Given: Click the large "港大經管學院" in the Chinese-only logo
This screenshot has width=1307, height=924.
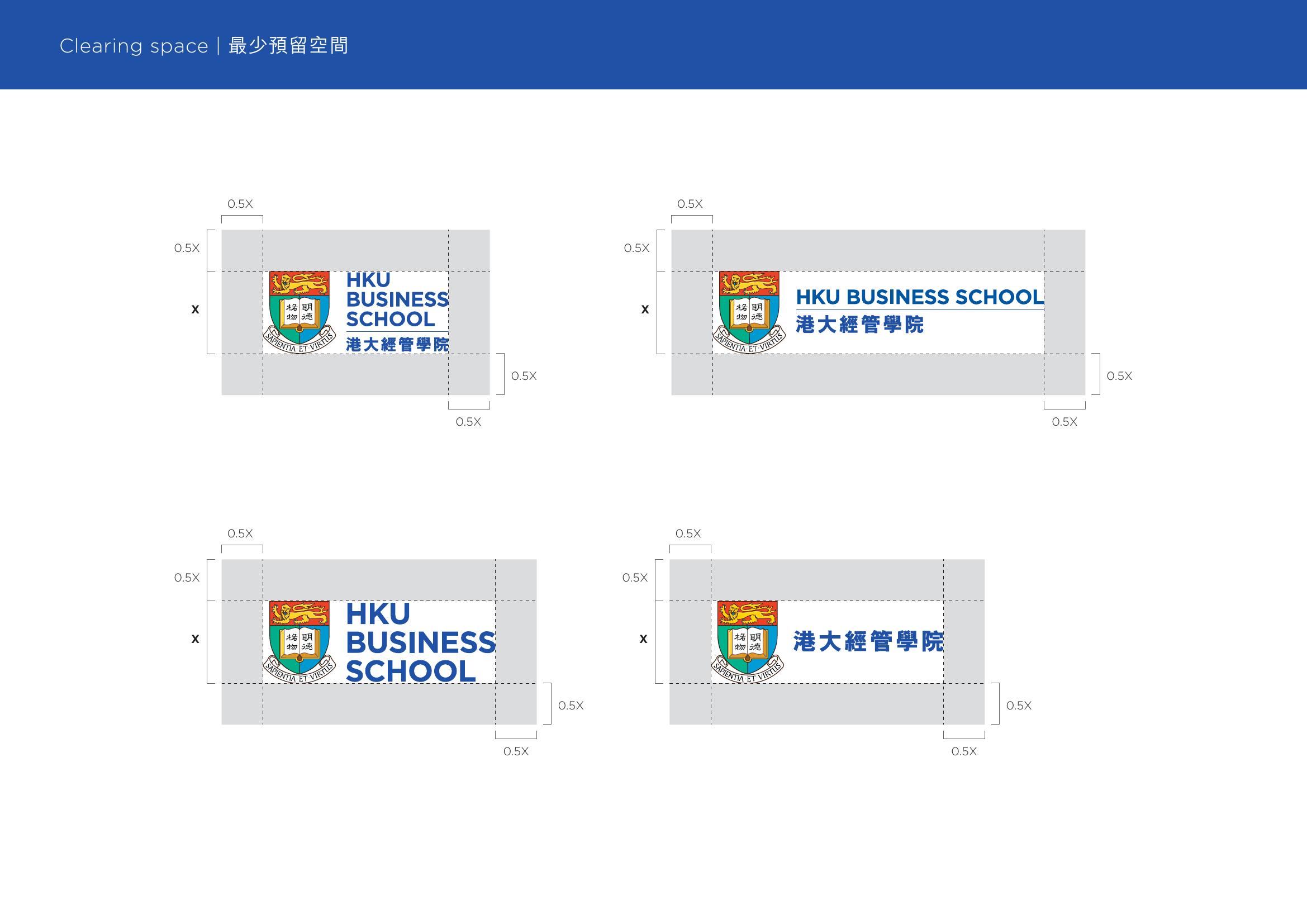Looking at the screenshot, I should coord(868,642).
